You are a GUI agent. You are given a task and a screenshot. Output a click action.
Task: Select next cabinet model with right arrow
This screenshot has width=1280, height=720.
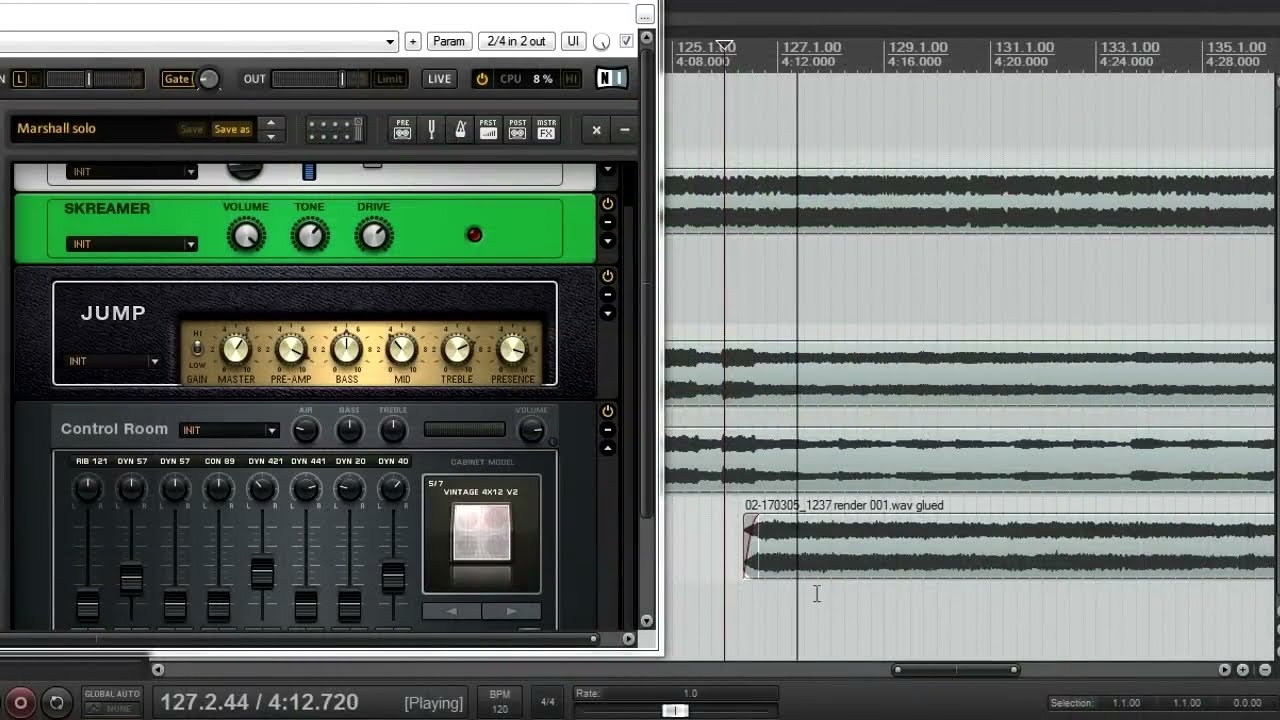click(511, 611)
